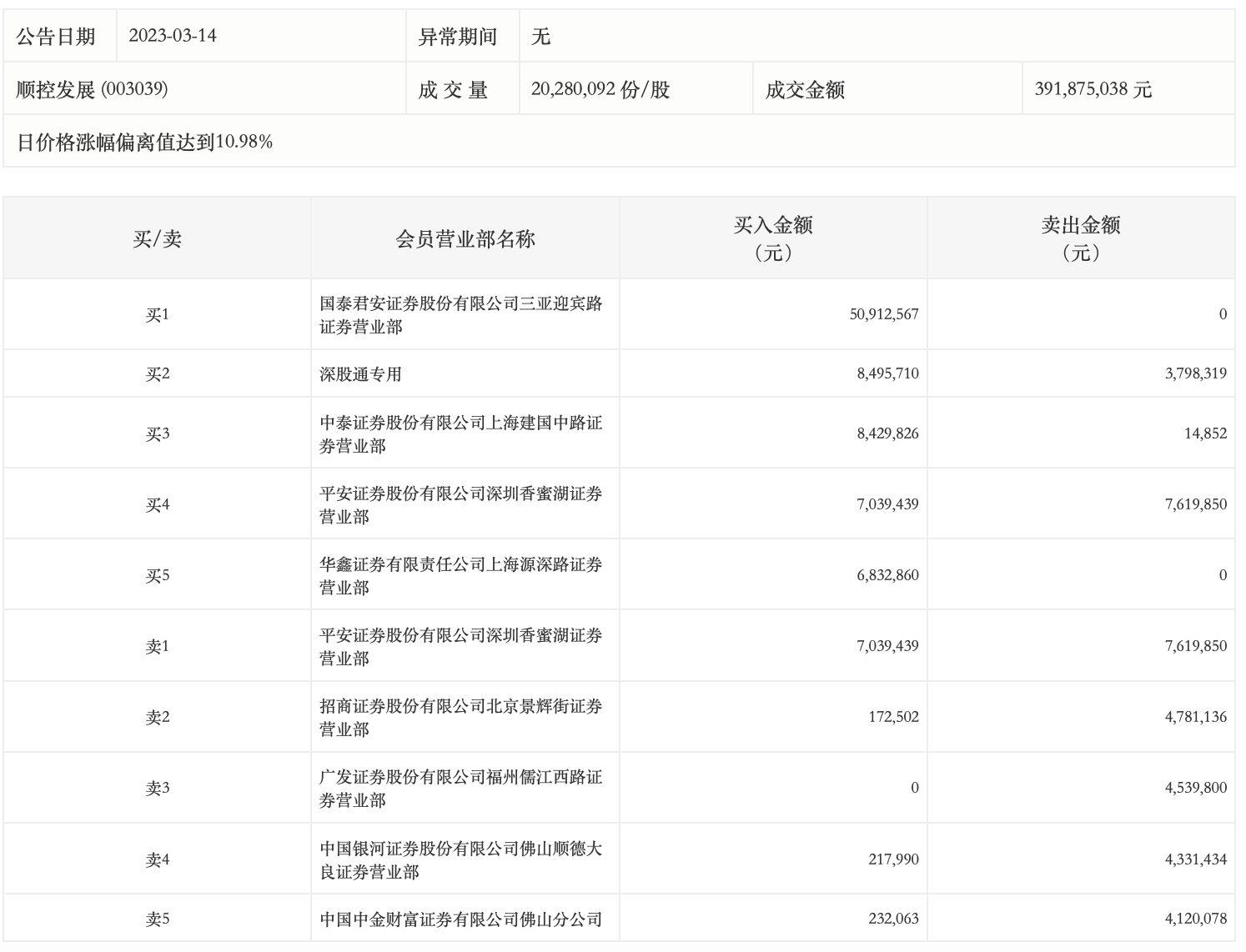1246x952 pixels.
Task: Click 中国中金财富证券佛山分公司 name
Action: click(x=460, y=919)
